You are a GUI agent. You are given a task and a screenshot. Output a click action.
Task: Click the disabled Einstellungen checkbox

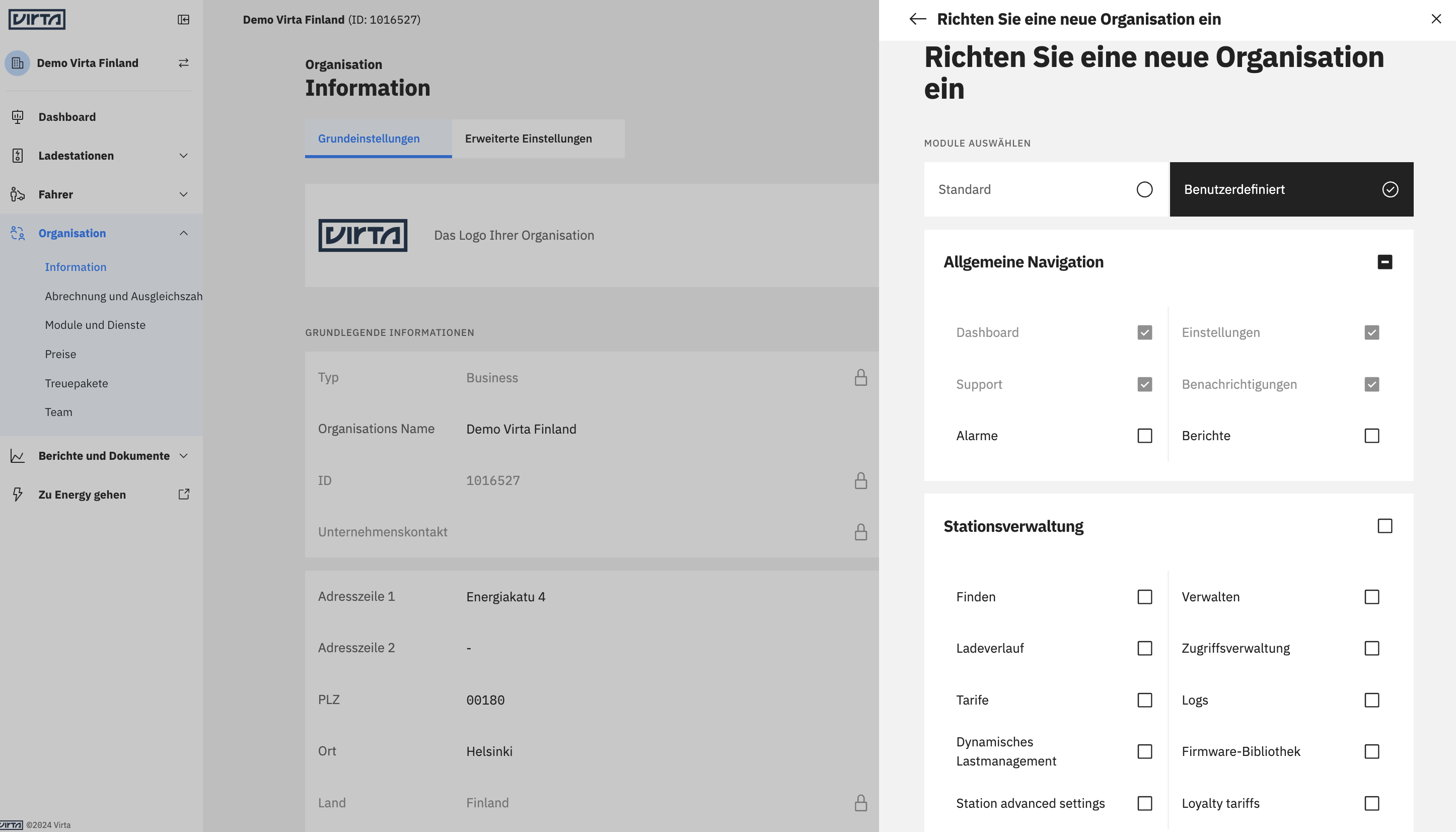[1371, 332]
